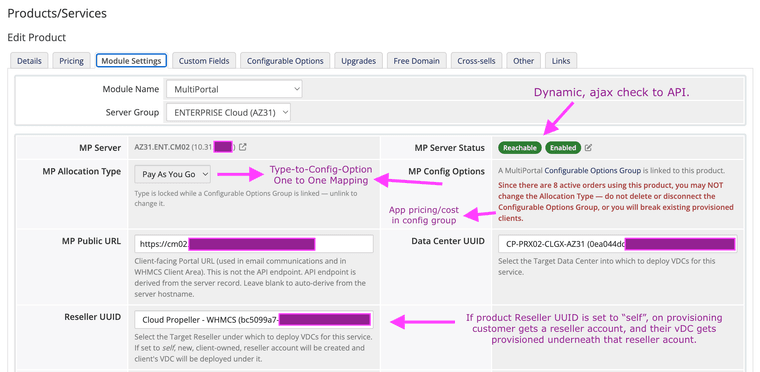Viewport: 760px width, 372px height.
Task: Switch to the Upgrades tab
Action: 358,61
